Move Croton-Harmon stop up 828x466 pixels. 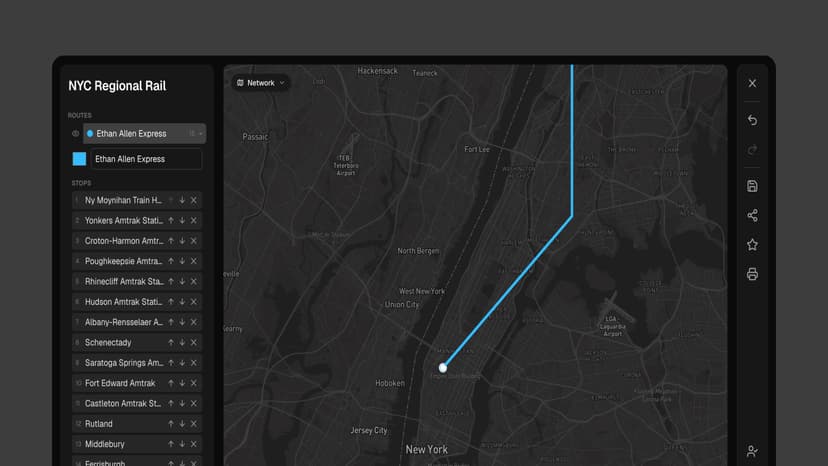[x=171, y=241]
